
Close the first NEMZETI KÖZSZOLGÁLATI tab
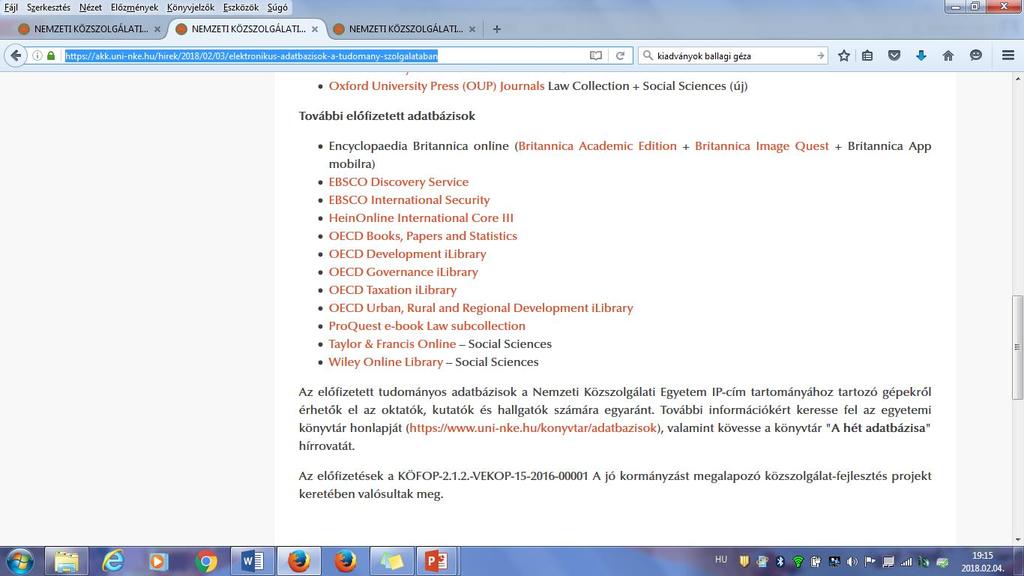[x=157, y=29]
